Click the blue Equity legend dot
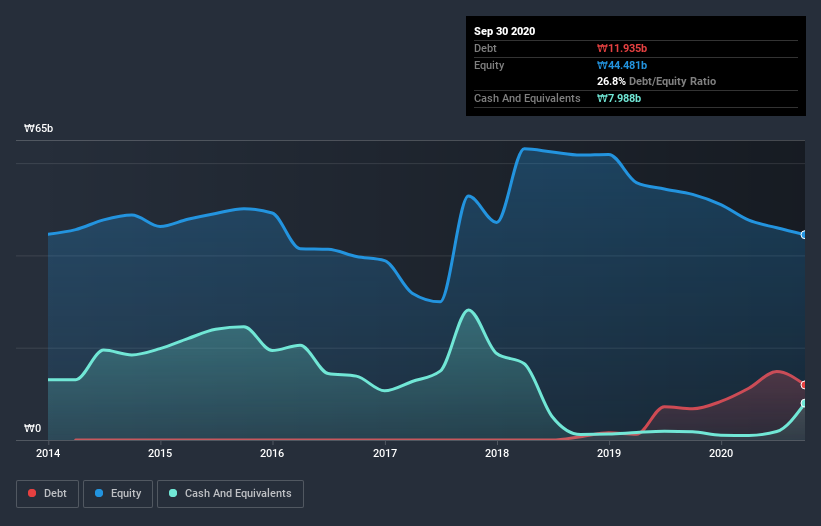 [x=99, y=493]
